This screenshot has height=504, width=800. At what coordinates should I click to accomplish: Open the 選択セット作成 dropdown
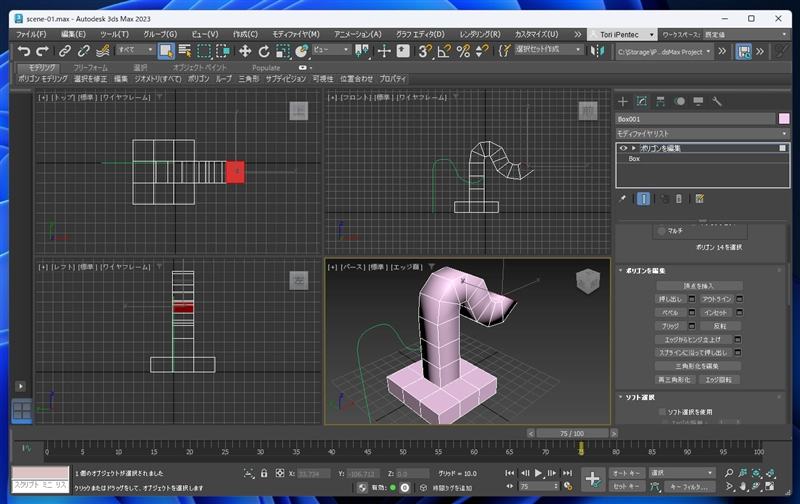548,49
